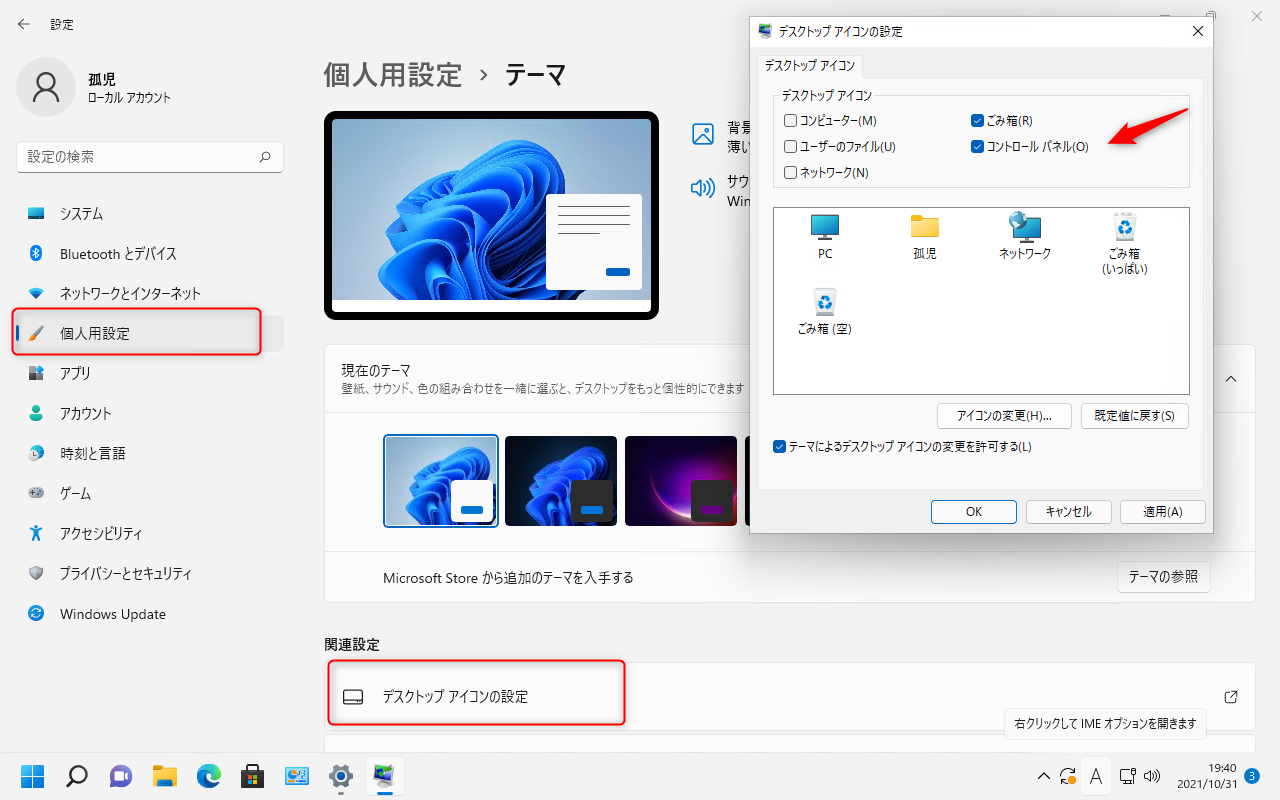Open taskbar Search
Viewport: 1280px width, 800px height.
[x=77, y=776]
